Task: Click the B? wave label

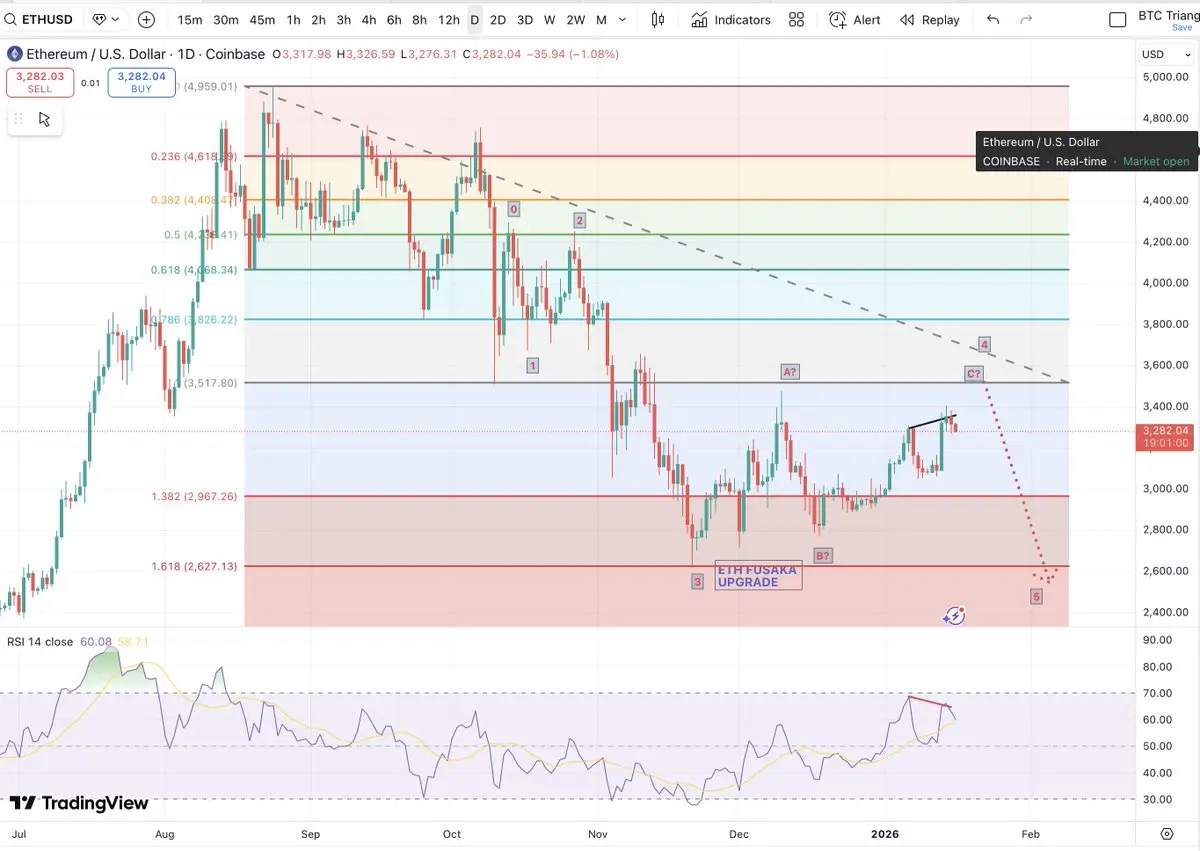Action: [x=824, y=555]
